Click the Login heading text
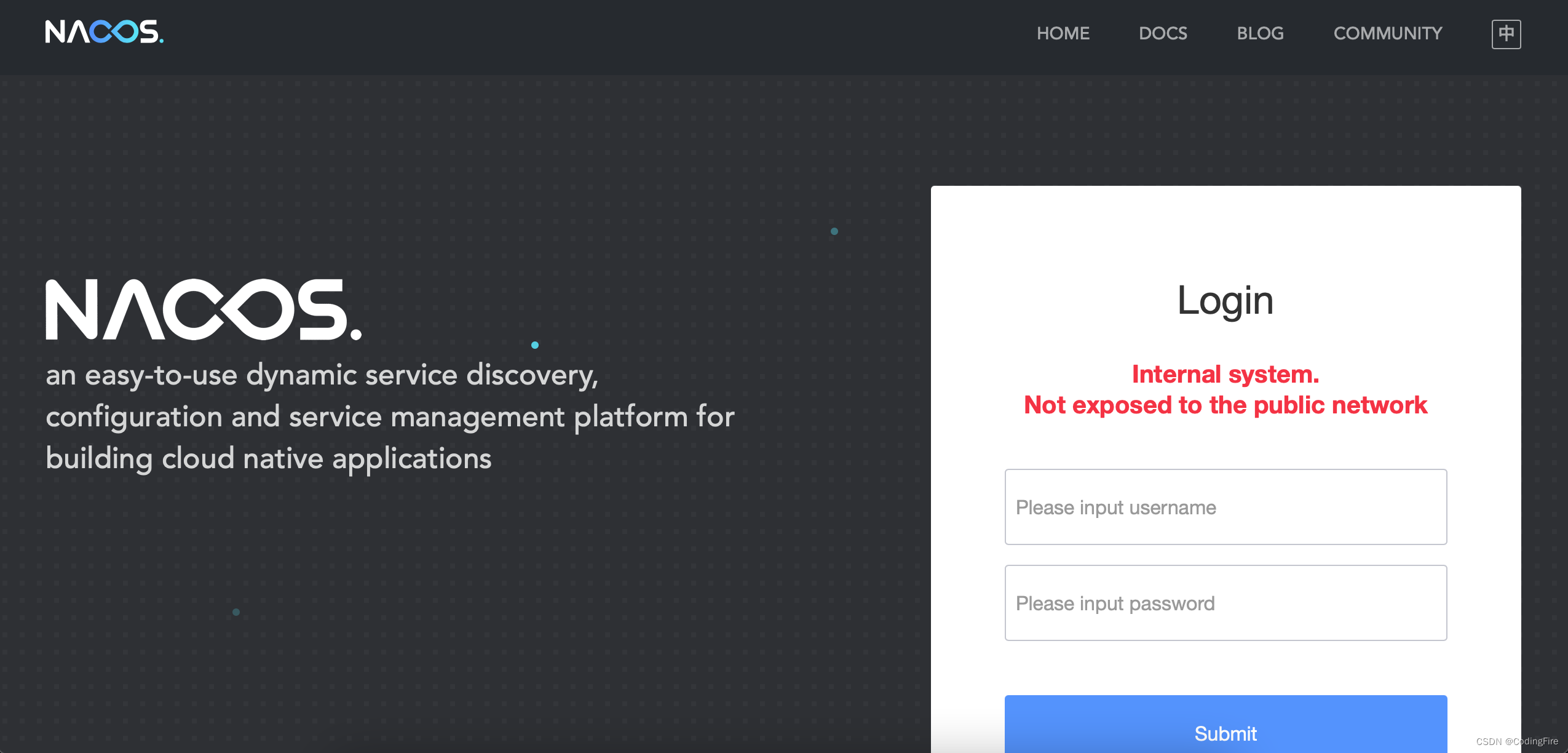 1225,300
